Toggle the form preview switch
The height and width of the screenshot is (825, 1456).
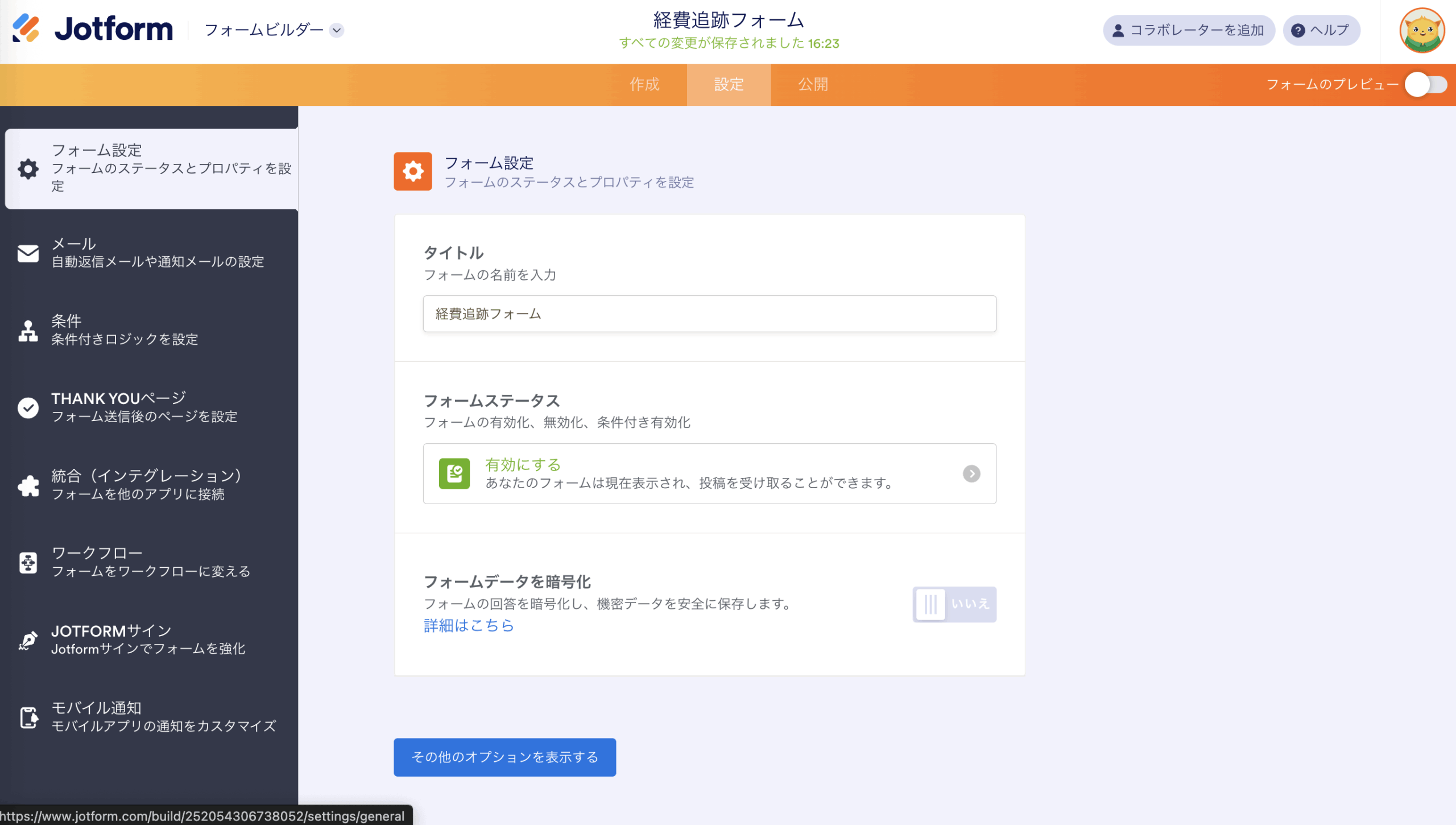[x=1425, y=85]
